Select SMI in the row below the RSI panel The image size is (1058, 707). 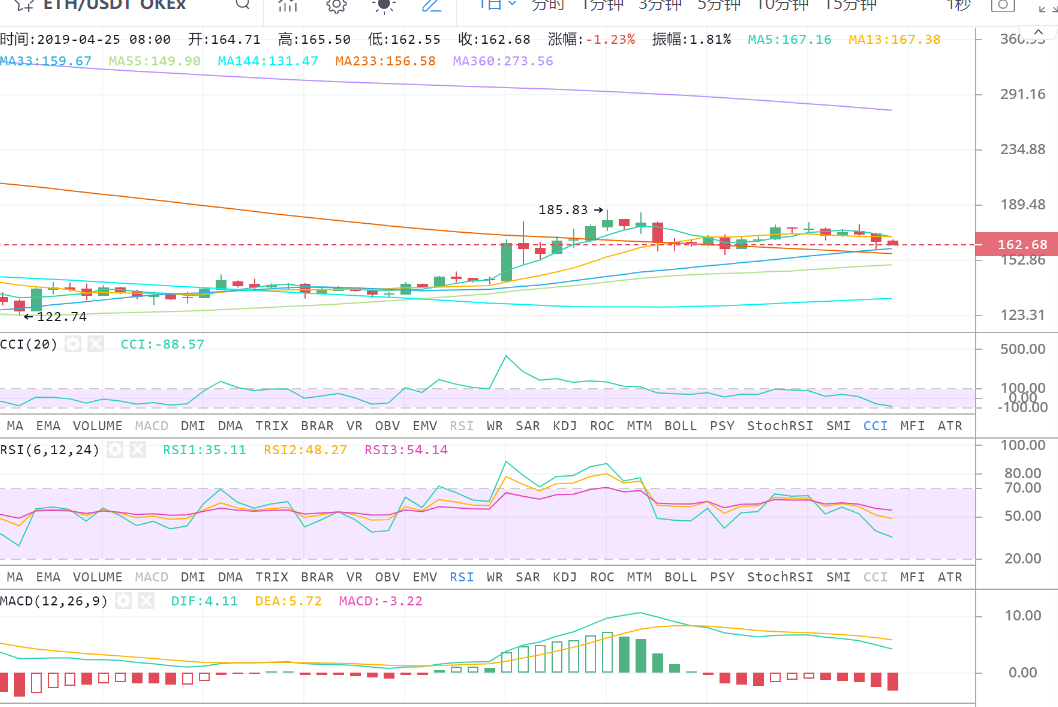pos(838,577)
